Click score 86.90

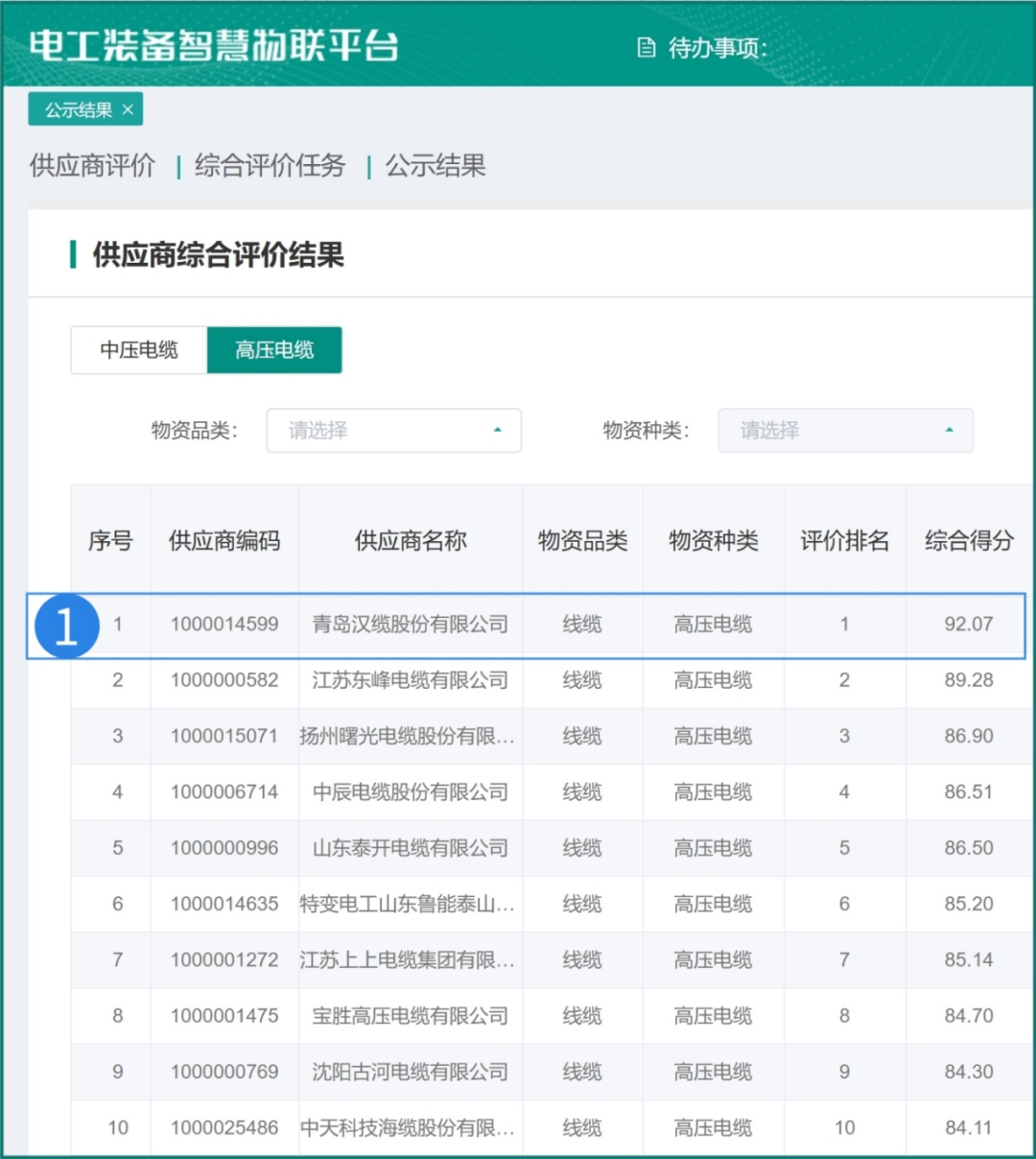point(969,736)
